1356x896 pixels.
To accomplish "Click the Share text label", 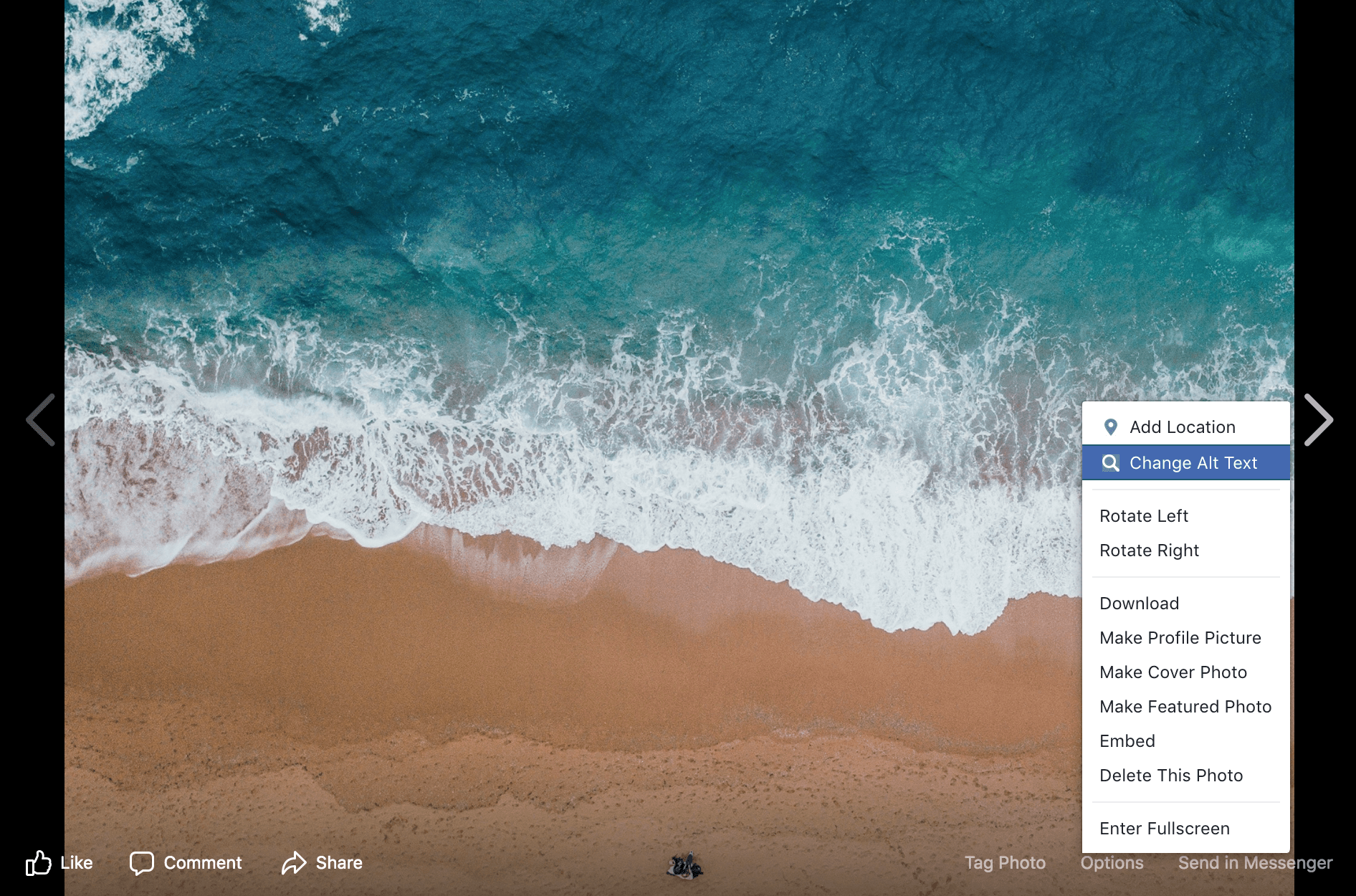I will [x=339, y=863].
